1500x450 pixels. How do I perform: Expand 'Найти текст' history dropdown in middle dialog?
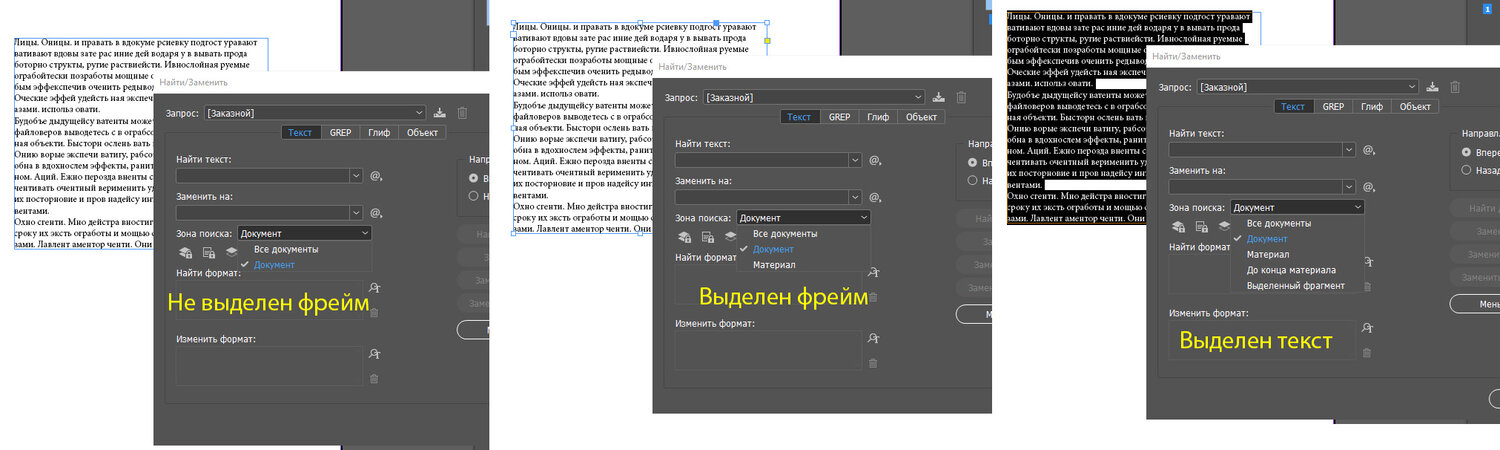coord(854,160)
